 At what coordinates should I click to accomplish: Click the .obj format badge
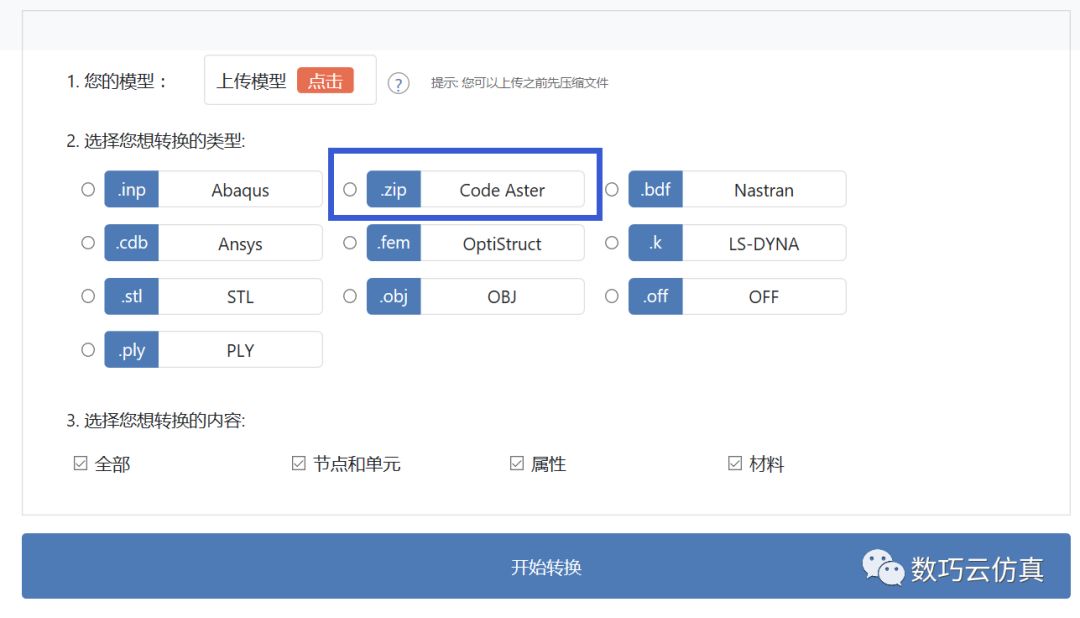click(393, 296)
